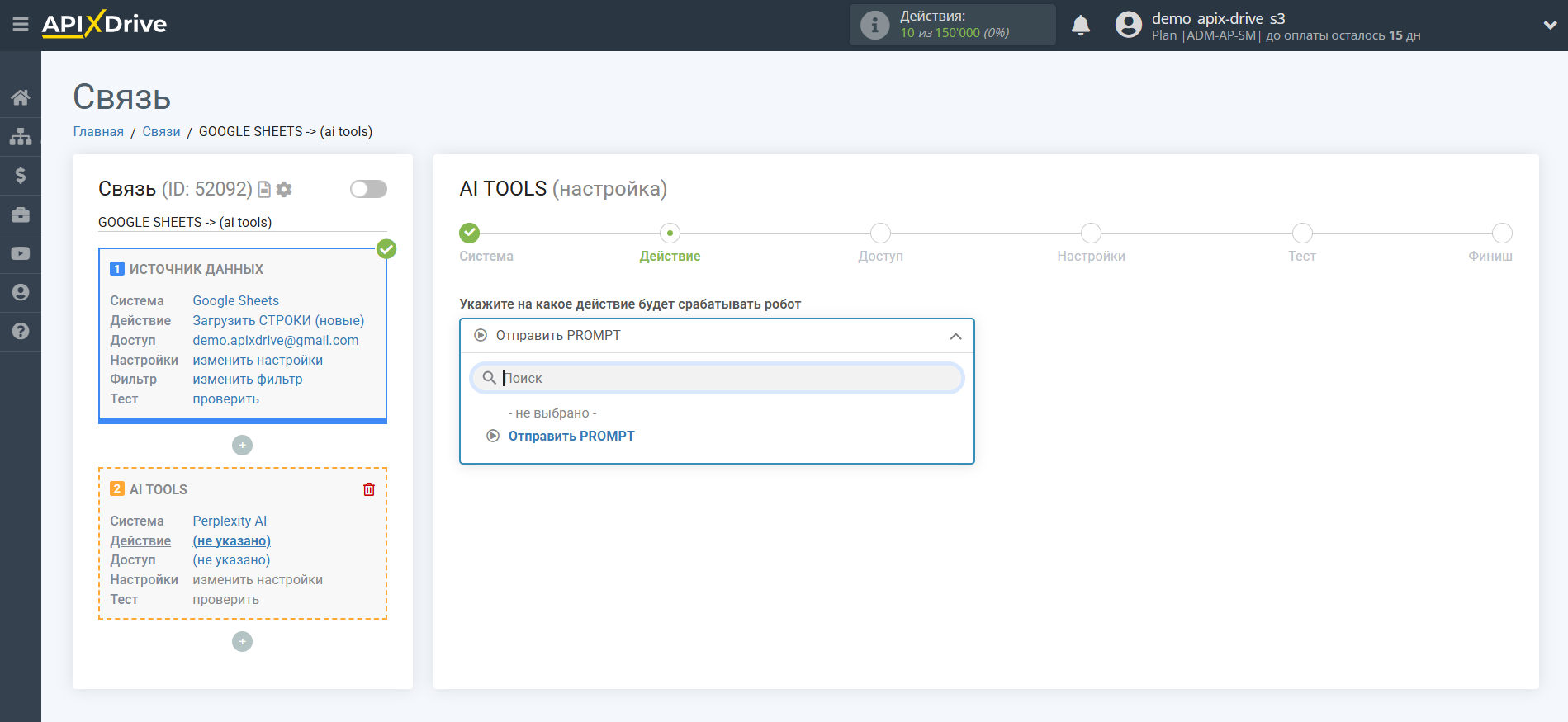The image size is (1568, 722).
Task: Open the YouTube video sidebar icon
Action: tap(21, 253)
